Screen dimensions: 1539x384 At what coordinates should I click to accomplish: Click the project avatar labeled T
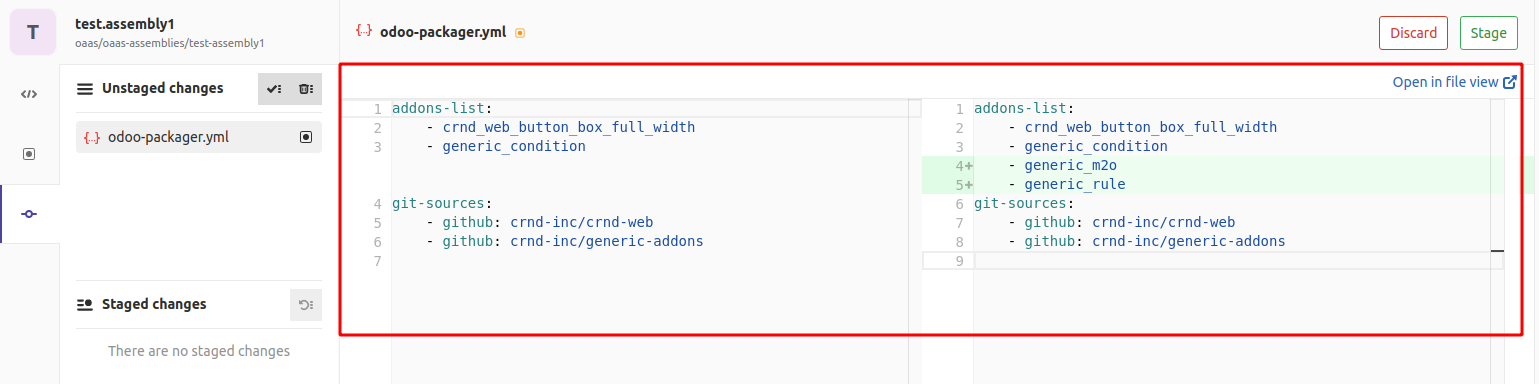click(33, 32)
